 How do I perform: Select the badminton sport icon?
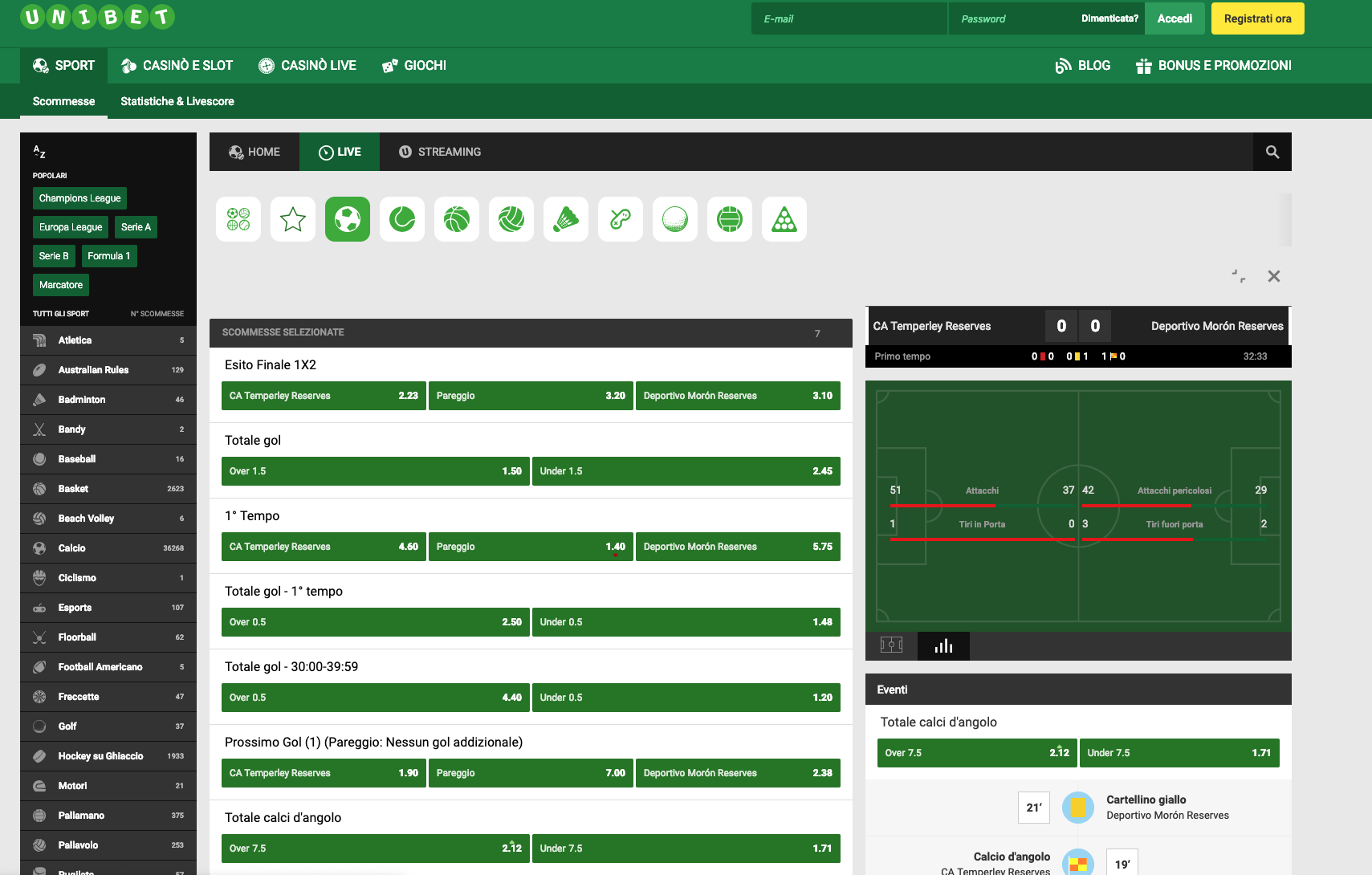pos(565,218)
